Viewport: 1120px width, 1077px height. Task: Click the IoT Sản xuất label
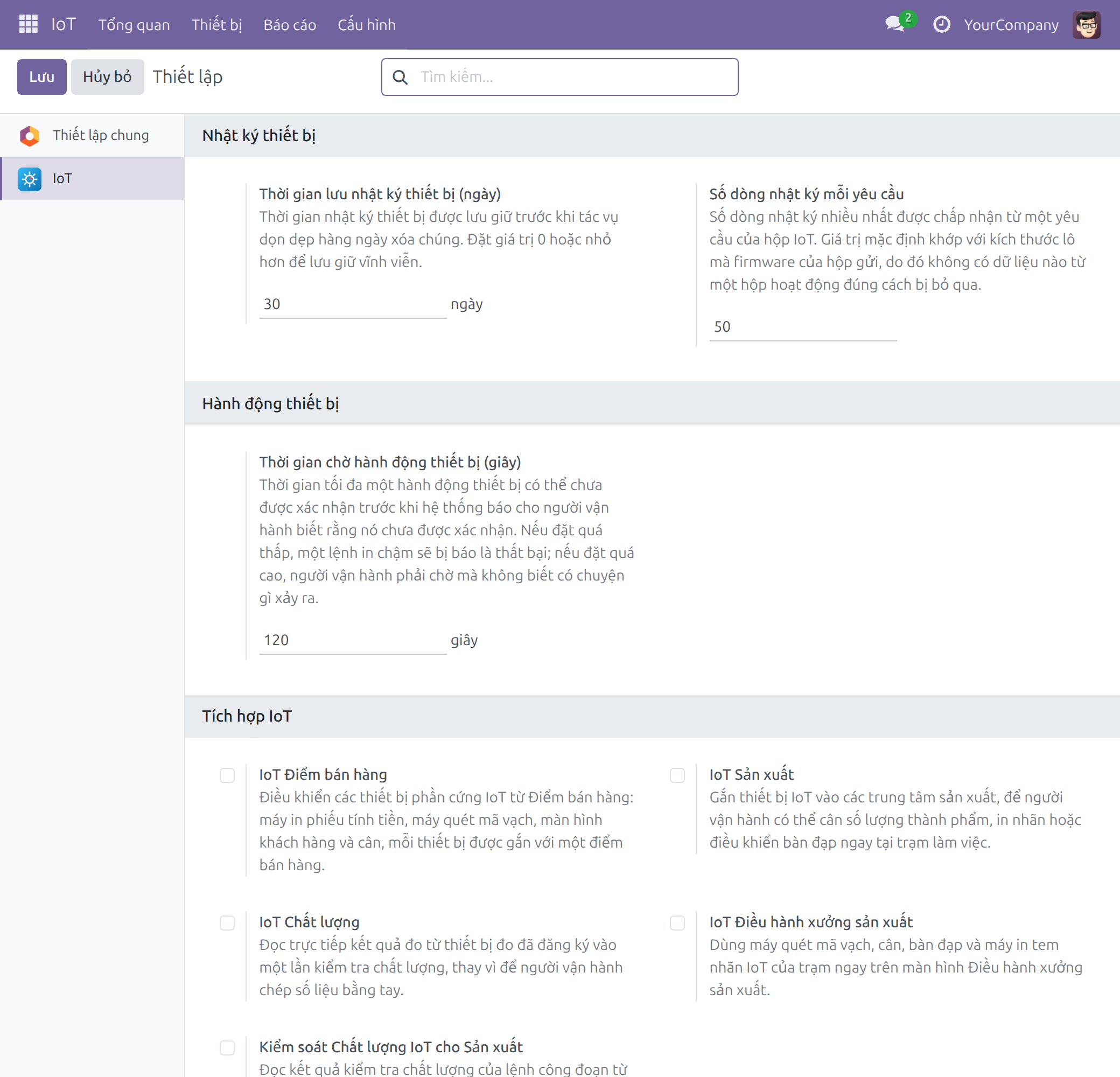pos(752,775)
